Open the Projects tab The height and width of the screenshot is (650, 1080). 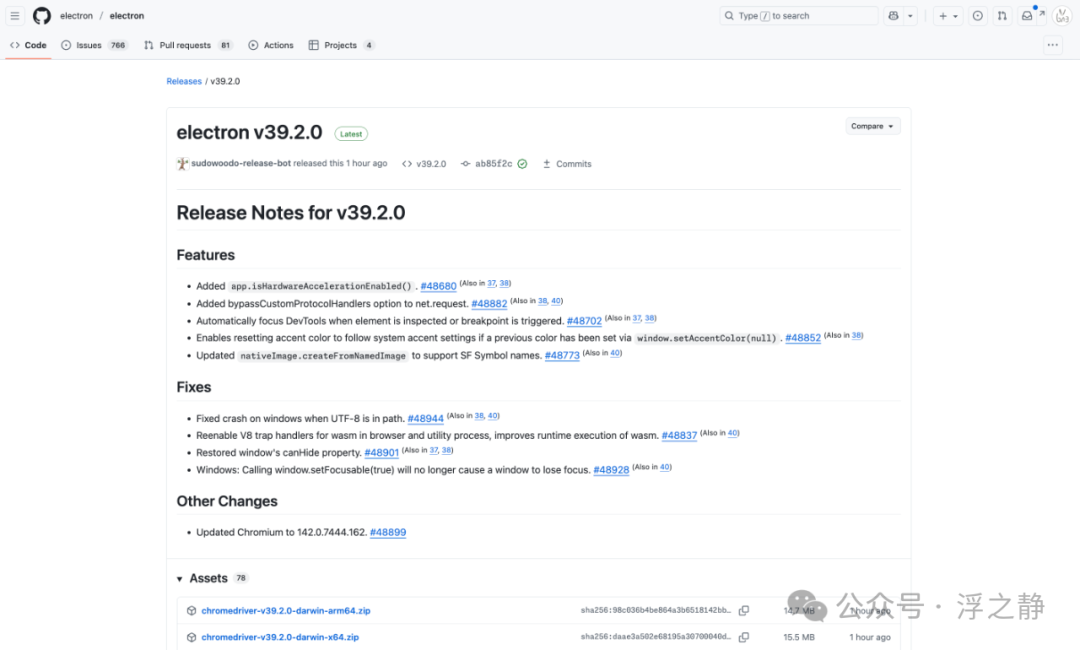pos(341,45)
